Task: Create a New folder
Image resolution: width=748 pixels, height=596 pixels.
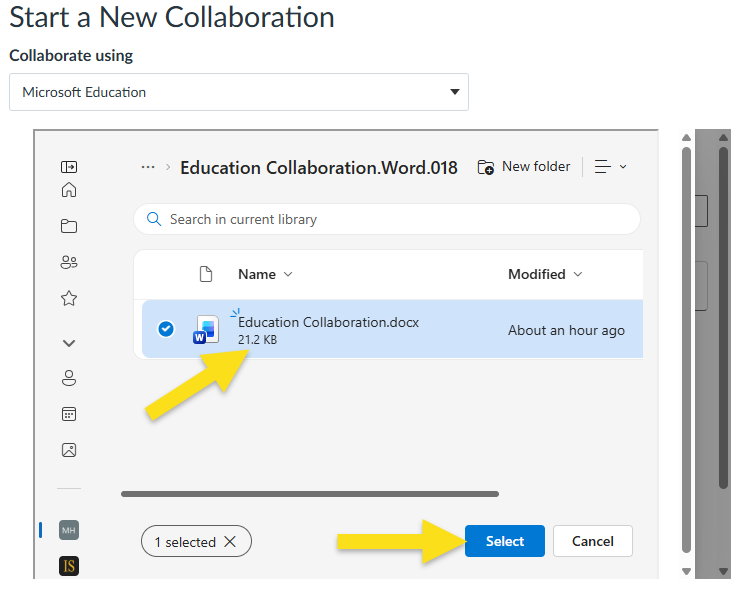Action: coord(524,167)
